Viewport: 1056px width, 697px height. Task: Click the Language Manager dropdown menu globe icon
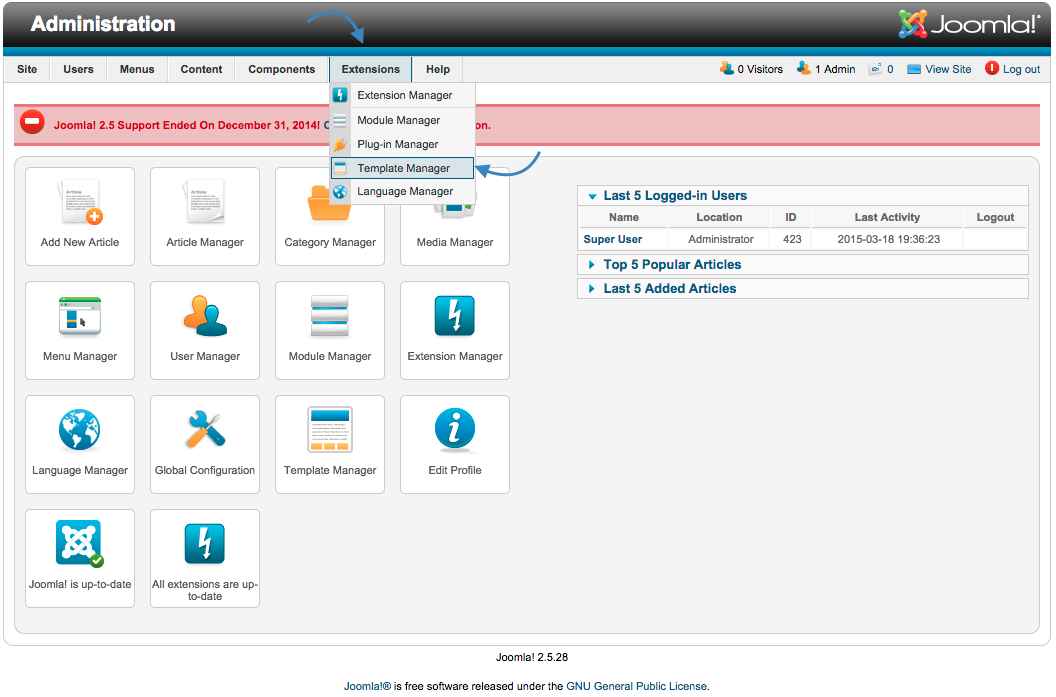[x=340, y=191]
